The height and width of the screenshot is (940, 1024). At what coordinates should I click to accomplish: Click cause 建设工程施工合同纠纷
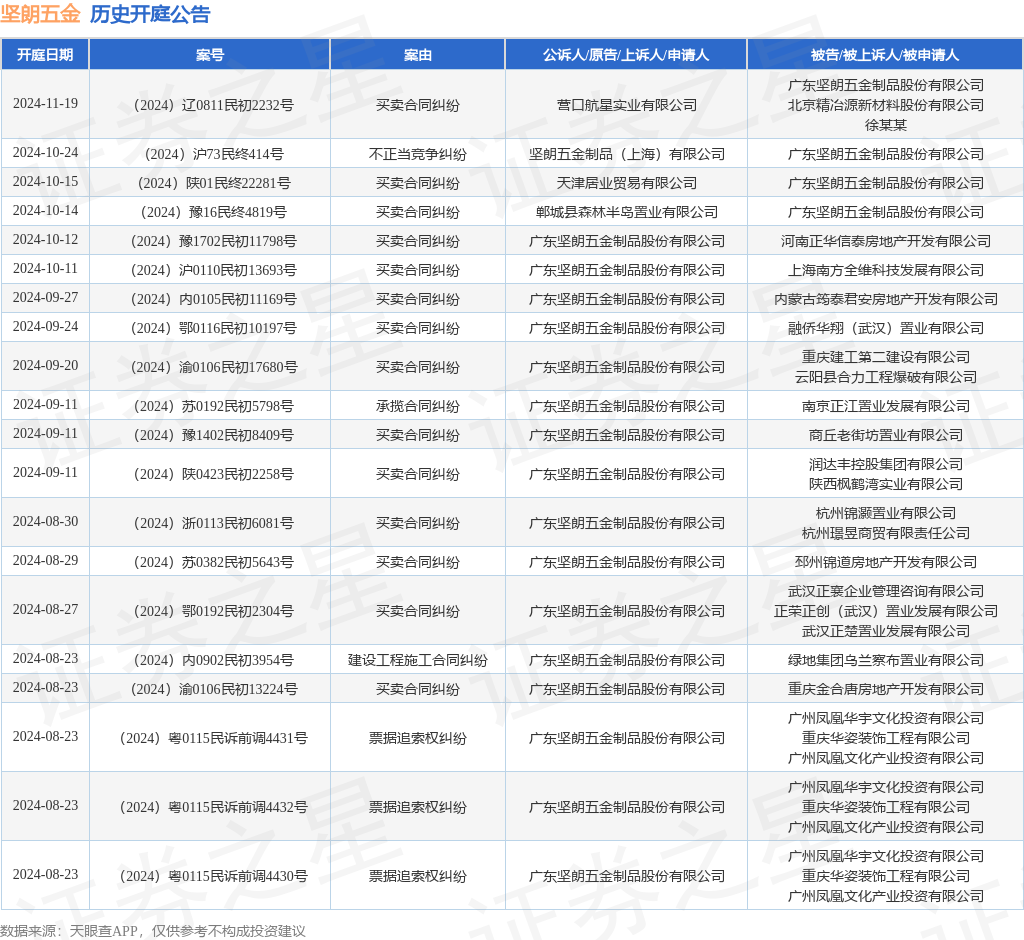click(x=417, y=660)
